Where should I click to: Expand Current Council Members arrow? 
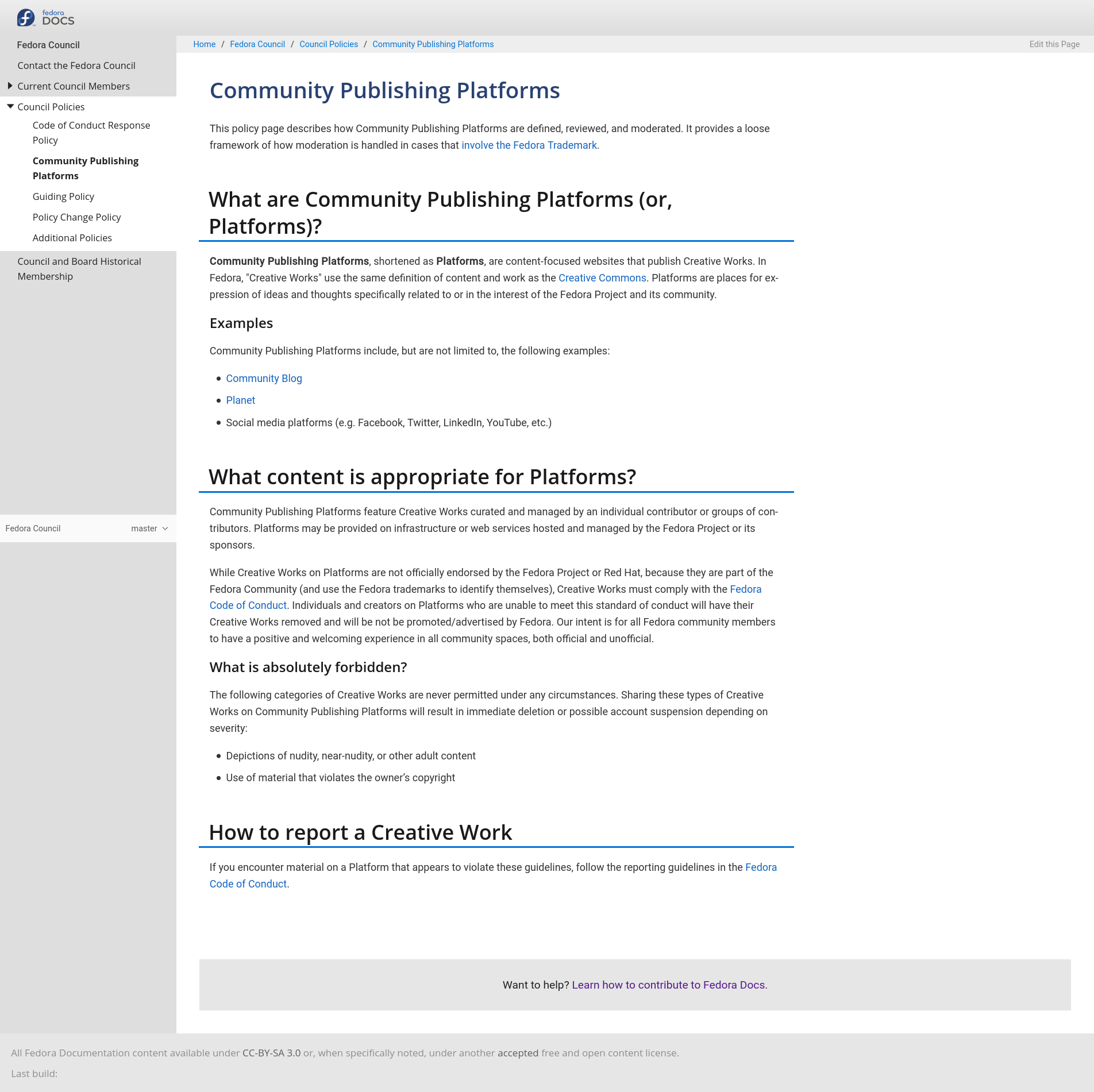click(x=10, y=86)
